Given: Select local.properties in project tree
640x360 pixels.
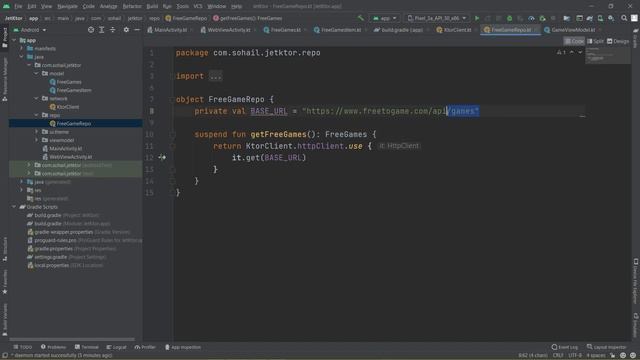Looking at the screenshot, I should (65, 265).
